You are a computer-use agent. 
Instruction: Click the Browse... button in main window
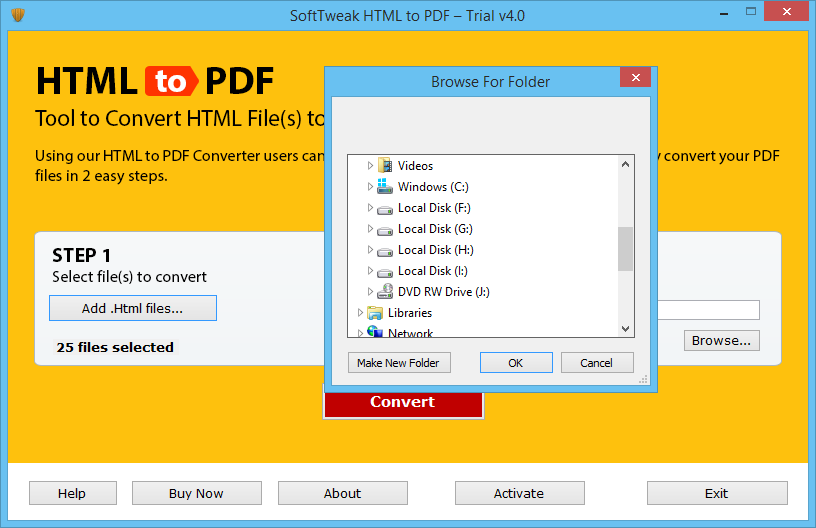pyautogui.click(x=721, y=341)
